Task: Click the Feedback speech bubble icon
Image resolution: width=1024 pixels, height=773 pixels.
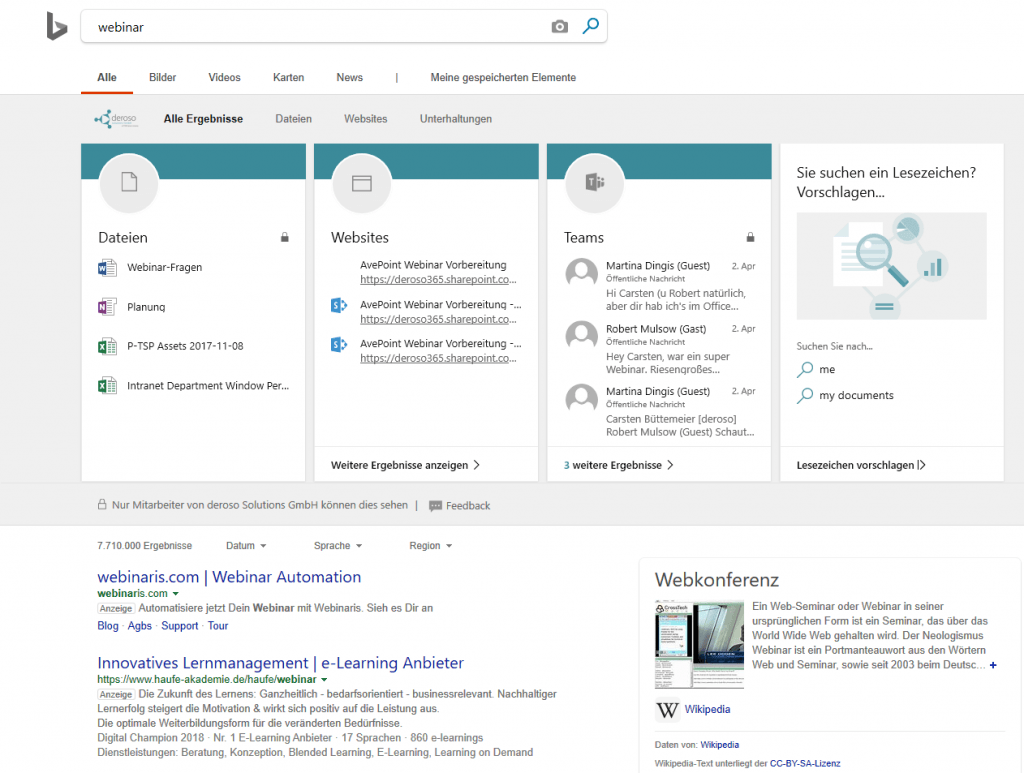Action: click(x=436, y=506)
